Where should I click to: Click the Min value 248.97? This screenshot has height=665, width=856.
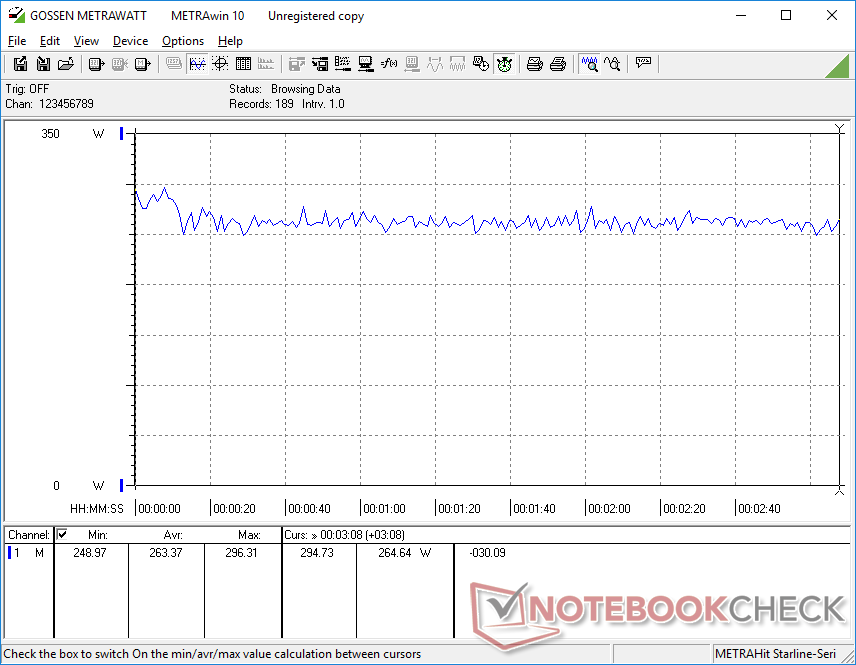pyautogui.click(x=90, y=553)
